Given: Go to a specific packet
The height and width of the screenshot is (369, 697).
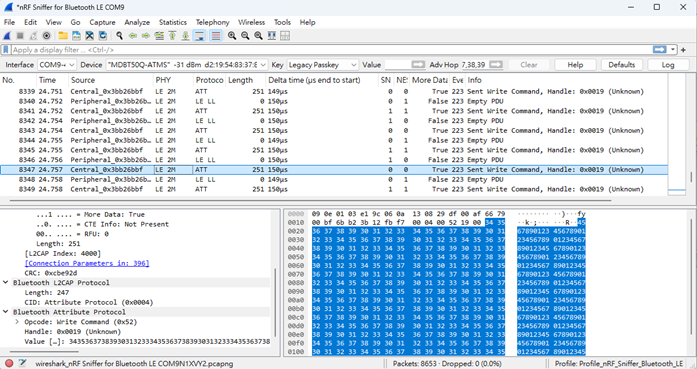Looking at the screenshot, I should [x=159, y=36].
